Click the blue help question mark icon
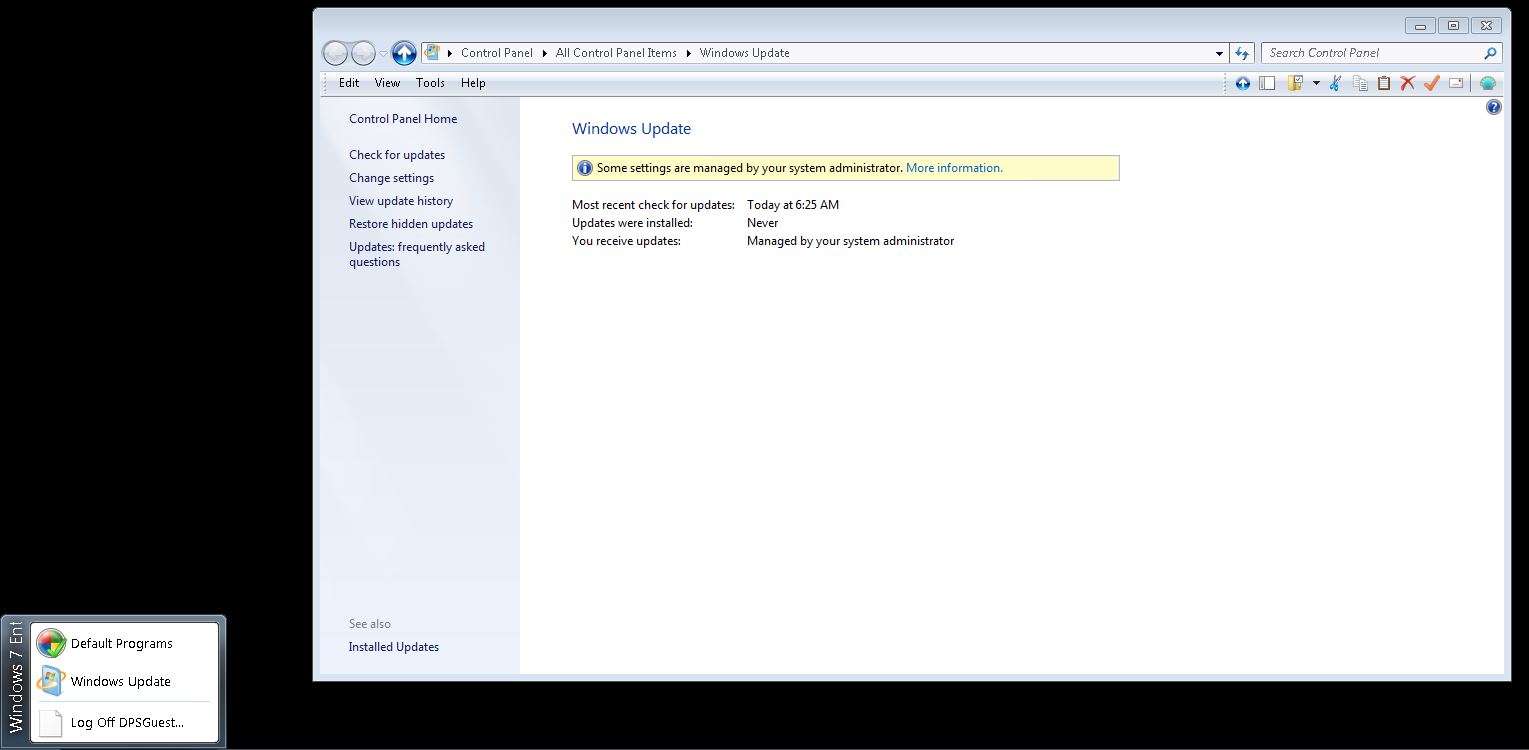 (x=1493, y=107)
